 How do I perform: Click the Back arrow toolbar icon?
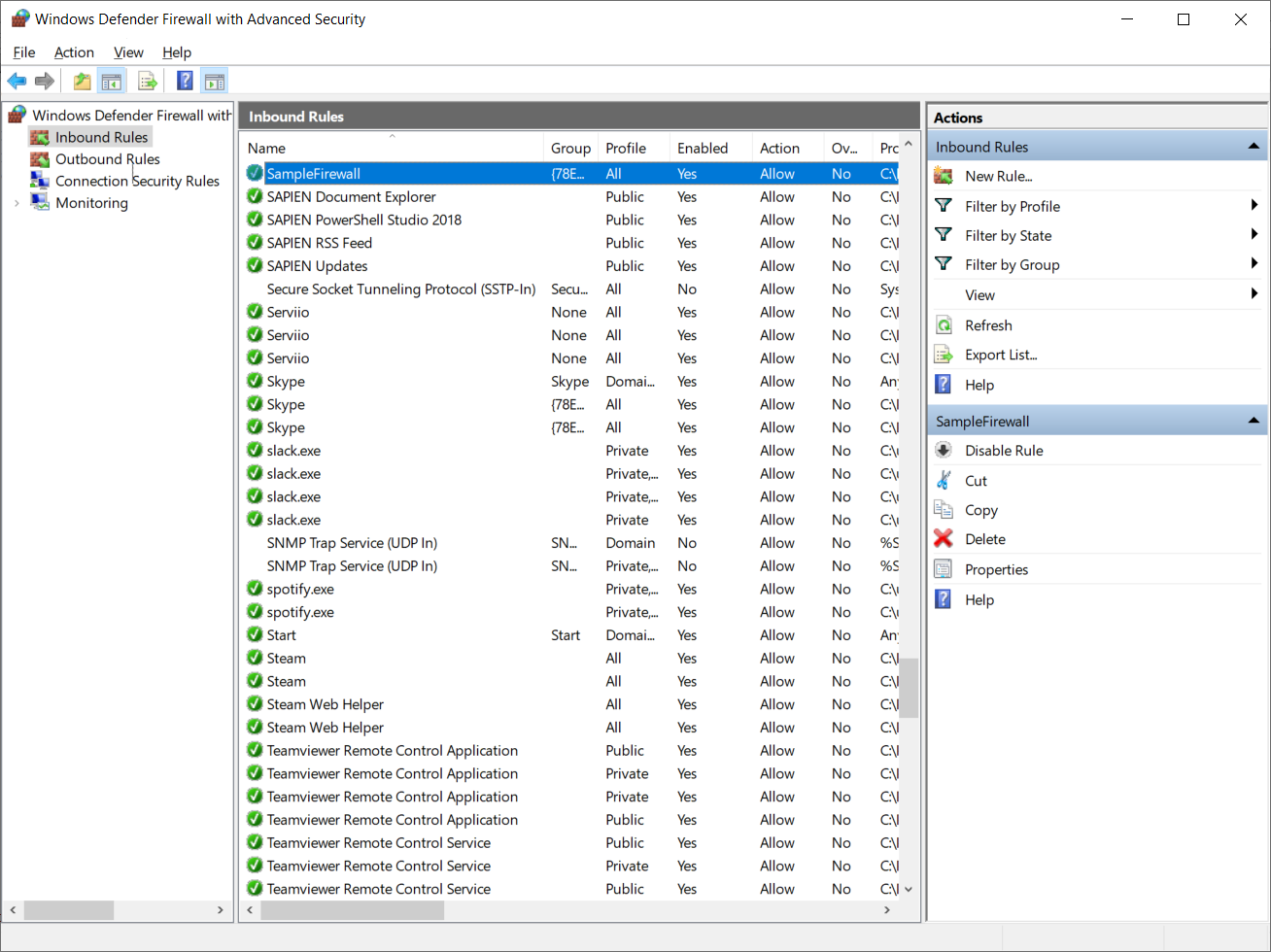[x=17, y=81]
